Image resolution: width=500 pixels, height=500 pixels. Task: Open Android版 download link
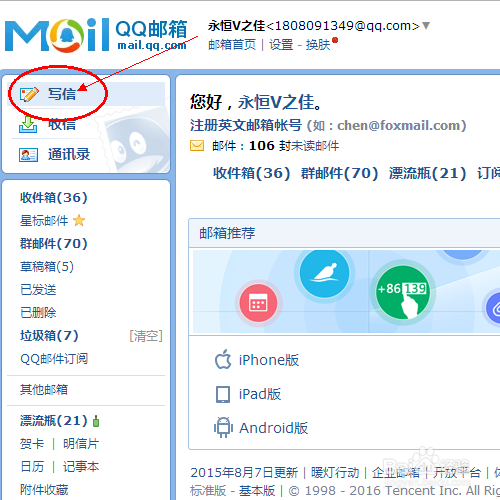[x=274, y=428]
